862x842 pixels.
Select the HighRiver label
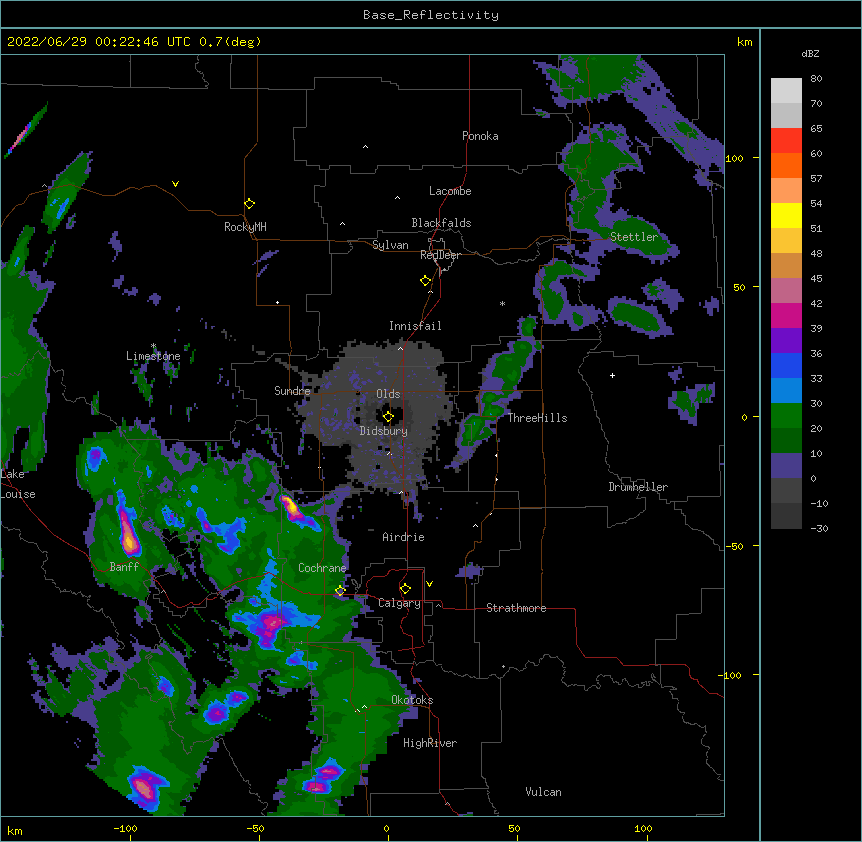pyautogui.click(x=430, y=743)
